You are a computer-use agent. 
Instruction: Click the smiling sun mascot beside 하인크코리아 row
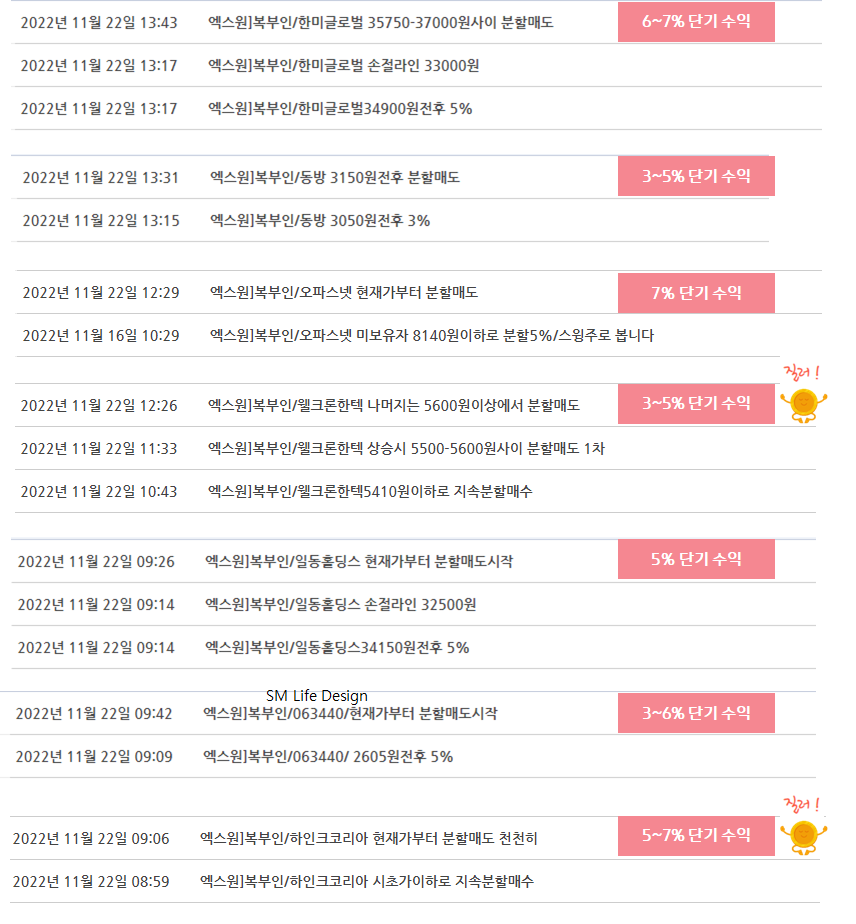(x=804, y=837)
